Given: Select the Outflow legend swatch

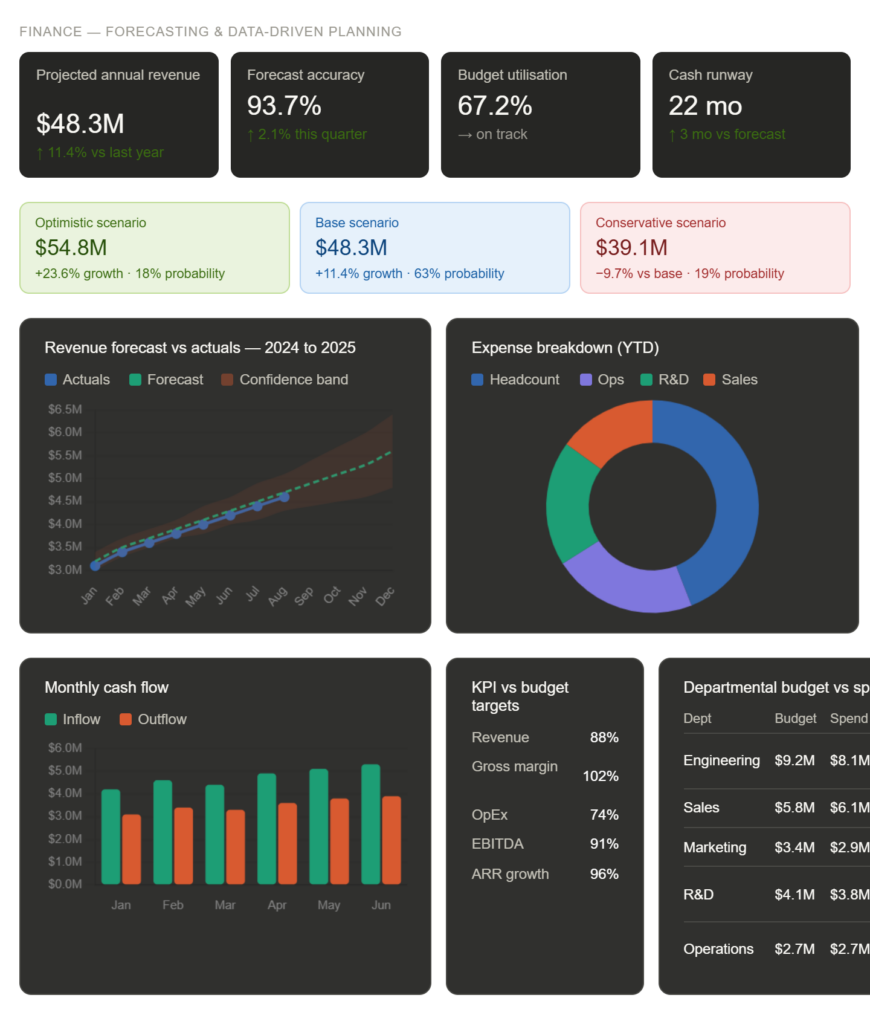Looking at the screenshot, I should (x=124, y=718).
